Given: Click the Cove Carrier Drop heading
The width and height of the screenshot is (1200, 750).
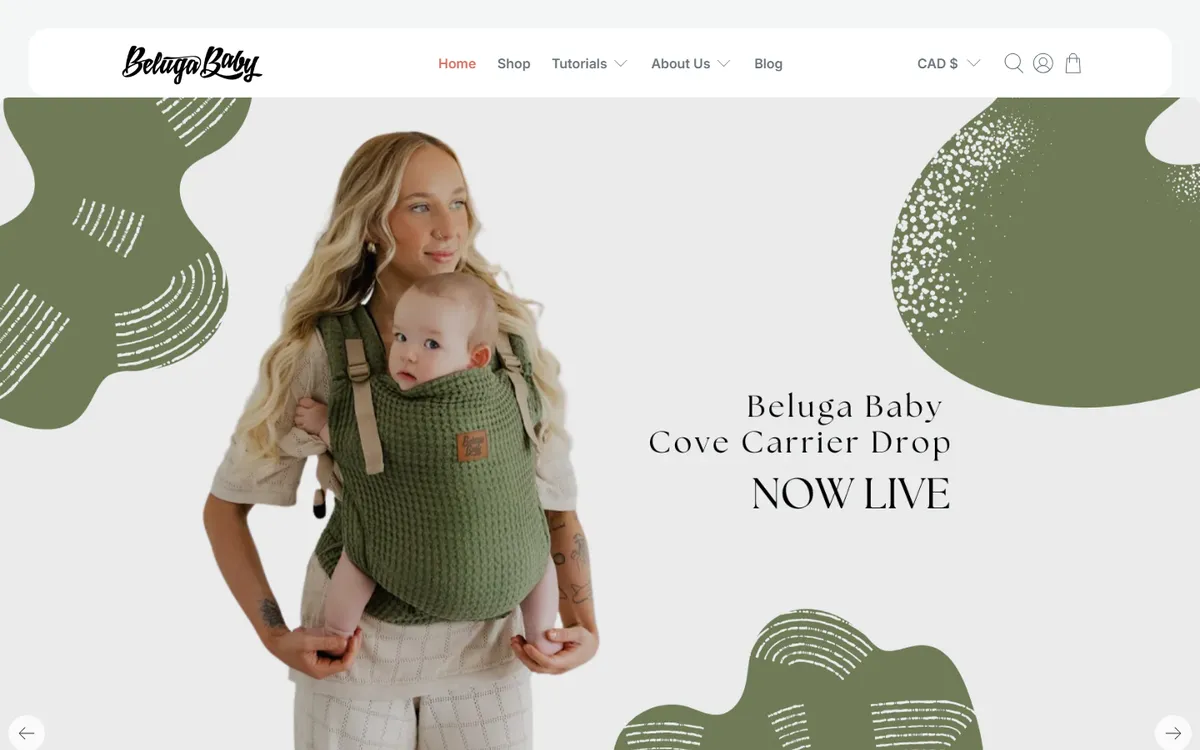Looking at the screenshot, I should (799, 443).
